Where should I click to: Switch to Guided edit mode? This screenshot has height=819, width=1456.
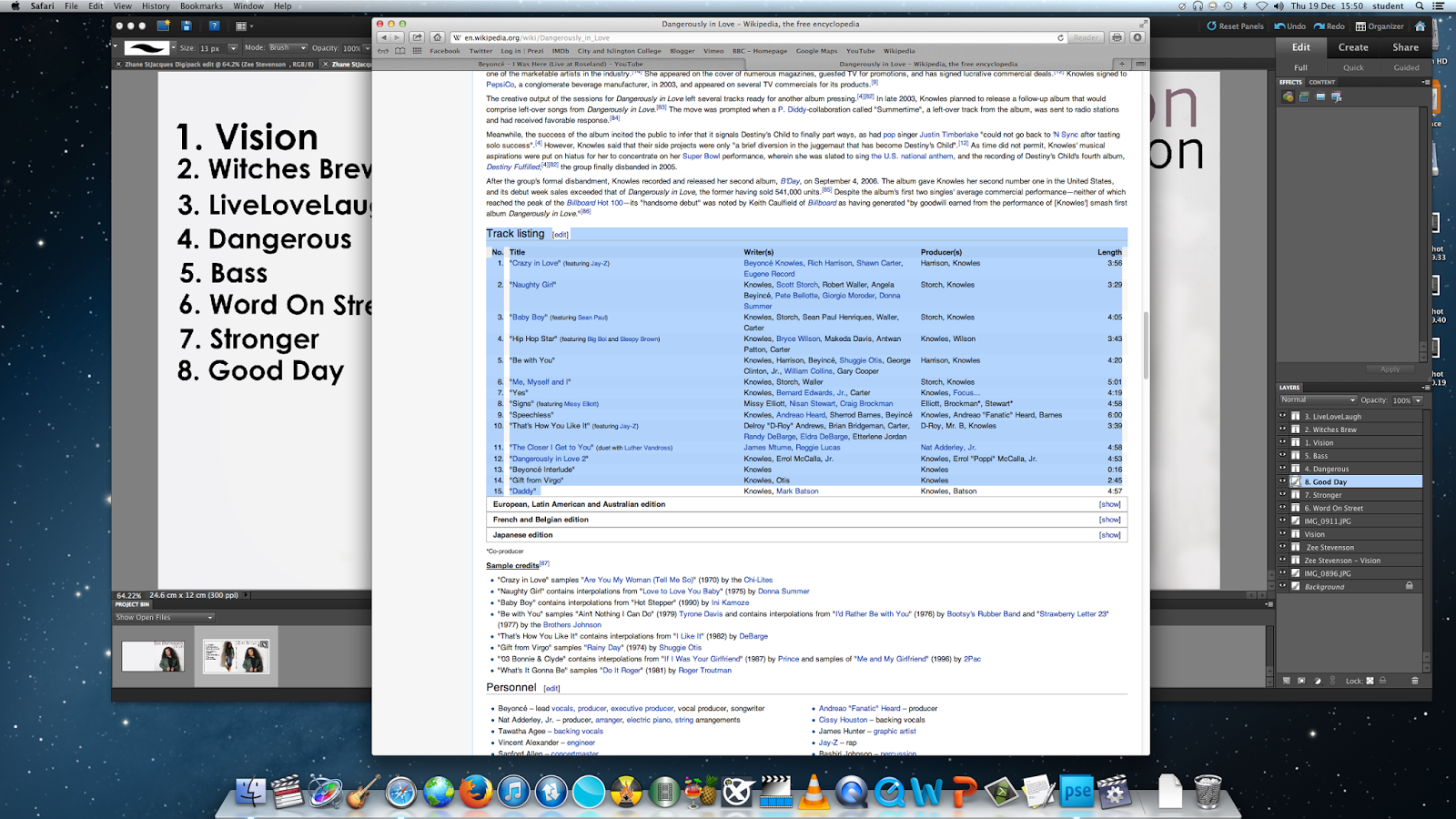pyautogui.click(x=1406, y=67)
